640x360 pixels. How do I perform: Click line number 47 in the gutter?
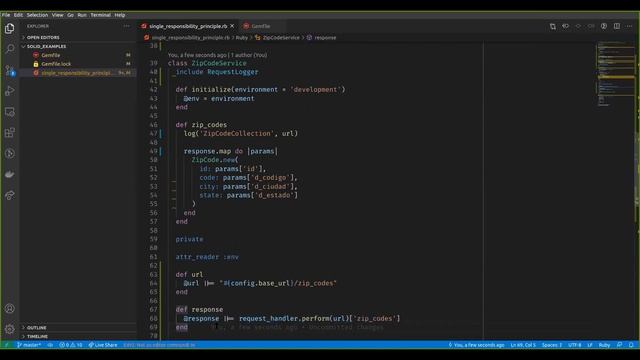pos(153,133)
